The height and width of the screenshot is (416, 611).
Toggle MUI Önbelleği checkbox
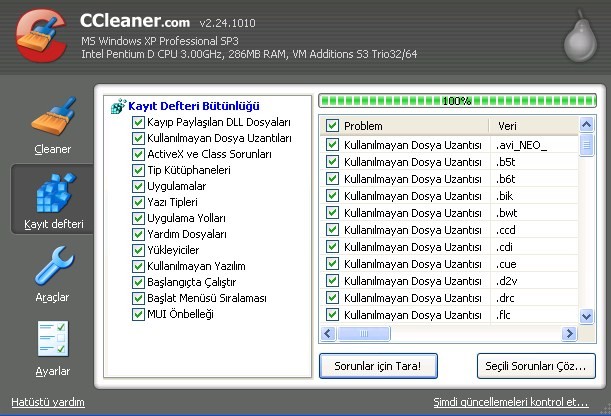coord(138,314)
